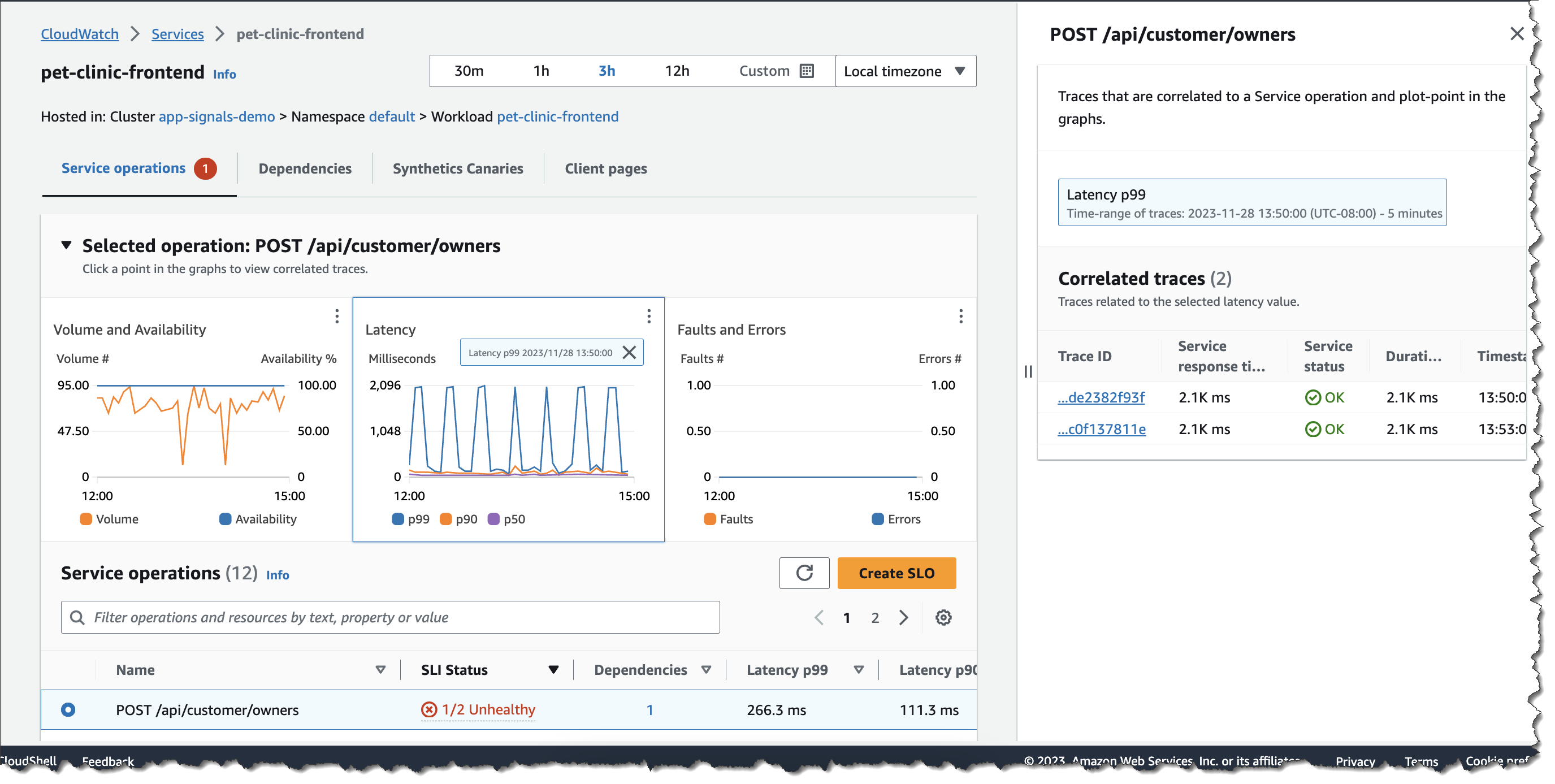
Task: Switch to the Dependencies tab
Action: click(305, 169)
